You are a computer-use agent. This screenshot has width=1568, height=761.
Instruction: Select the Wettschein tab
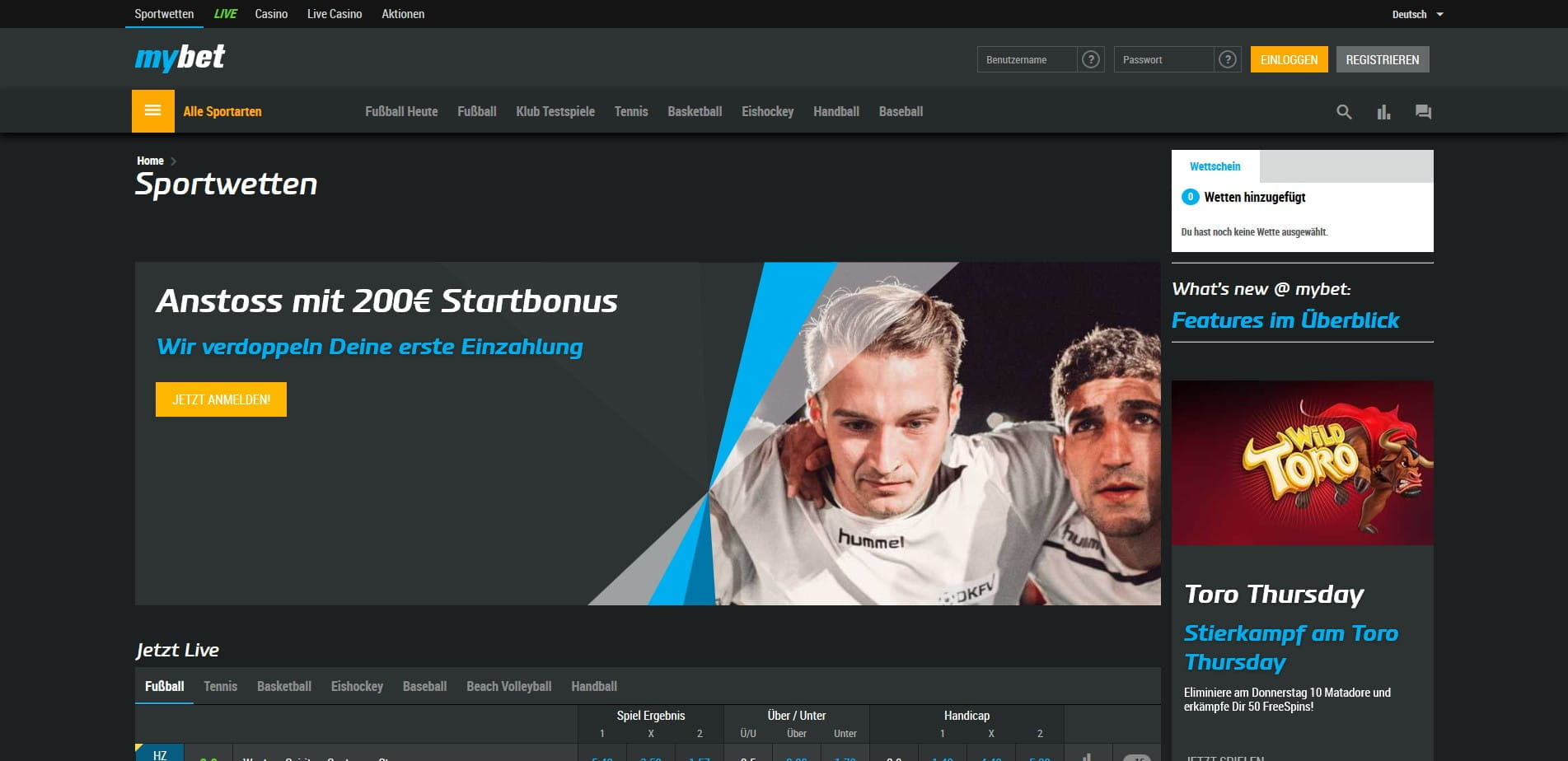click(1215, 166)
